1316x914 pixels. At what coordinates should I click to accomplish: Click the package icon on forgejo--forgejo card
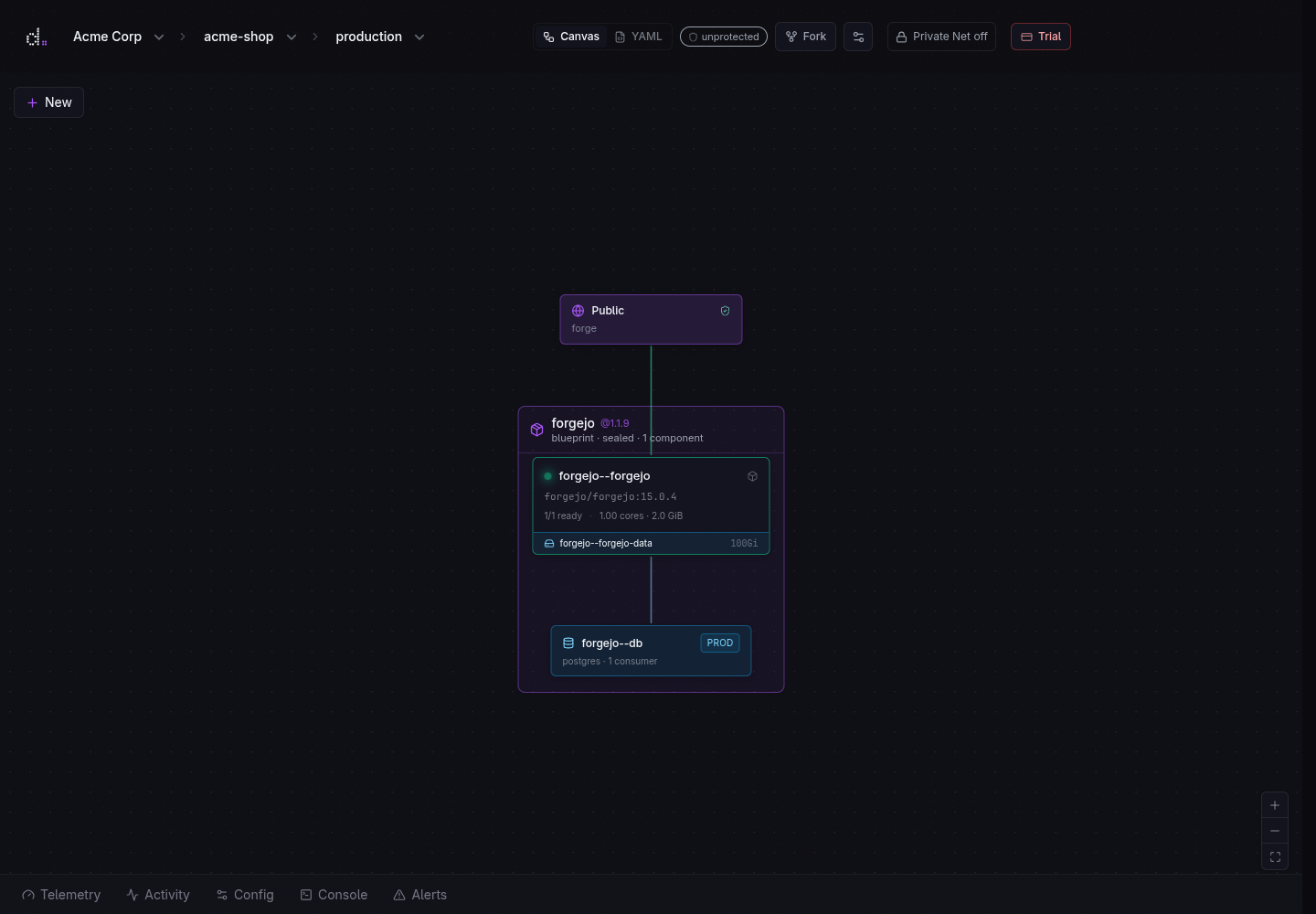[752, 476]
